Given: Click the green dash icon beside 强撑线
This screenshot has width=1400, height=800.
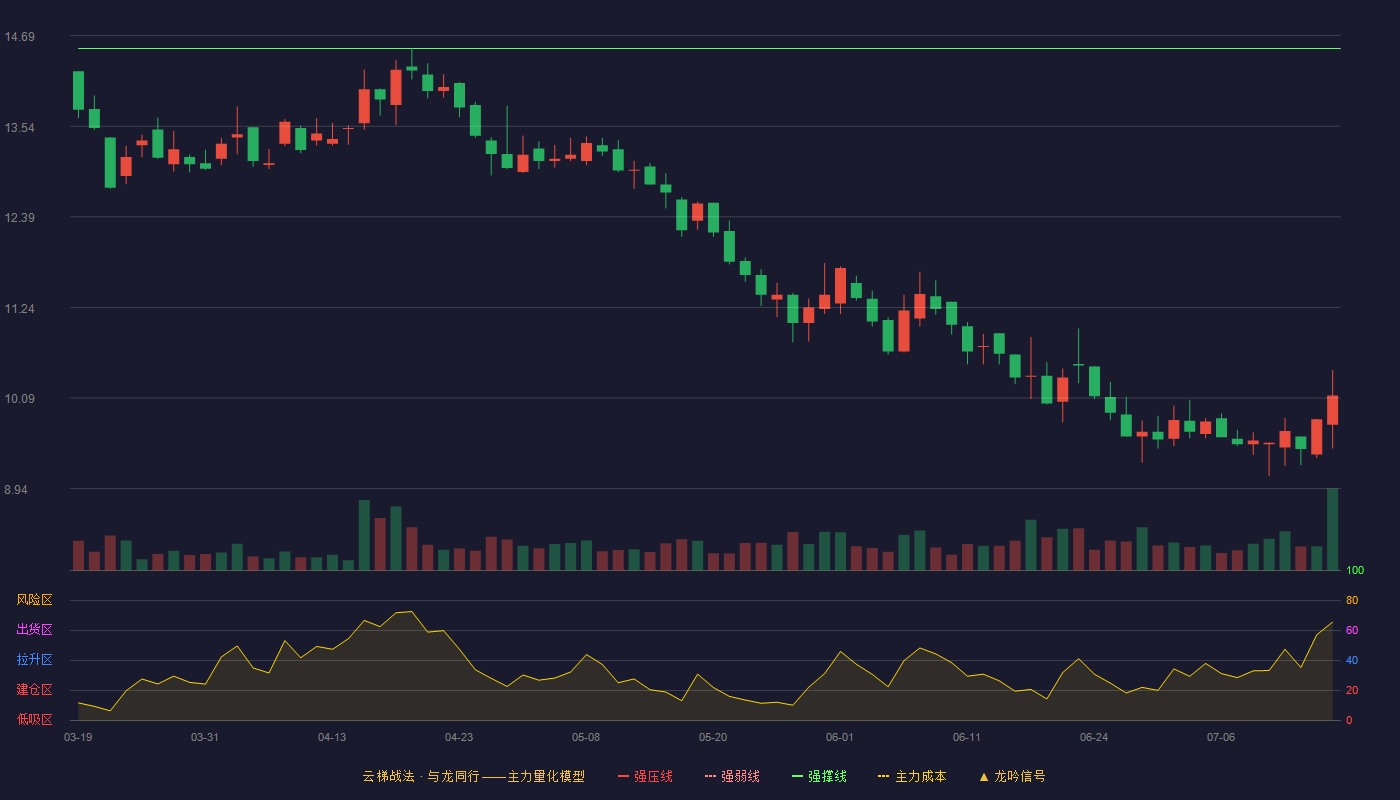Looking at the screenshot, I should click(x=797, y=776).
